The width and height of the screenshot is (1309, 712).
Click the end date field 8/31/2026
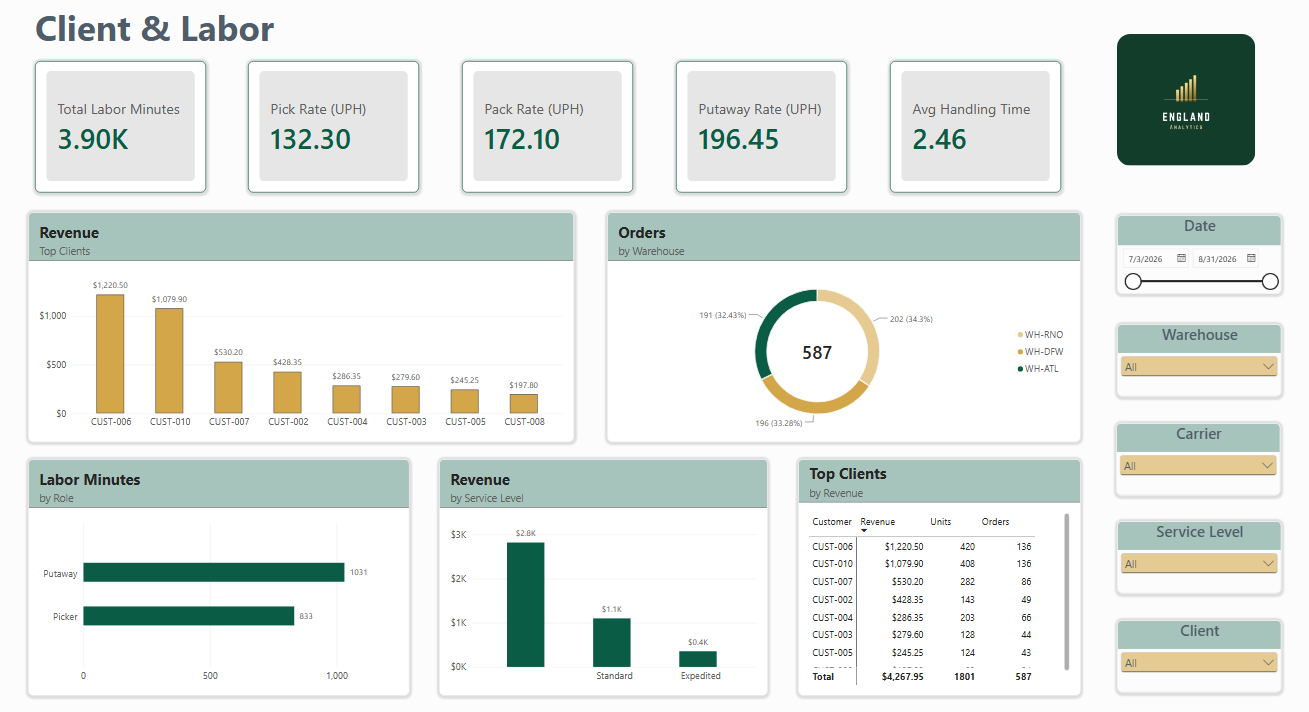pyautogui.click(x=1216, y=259)
